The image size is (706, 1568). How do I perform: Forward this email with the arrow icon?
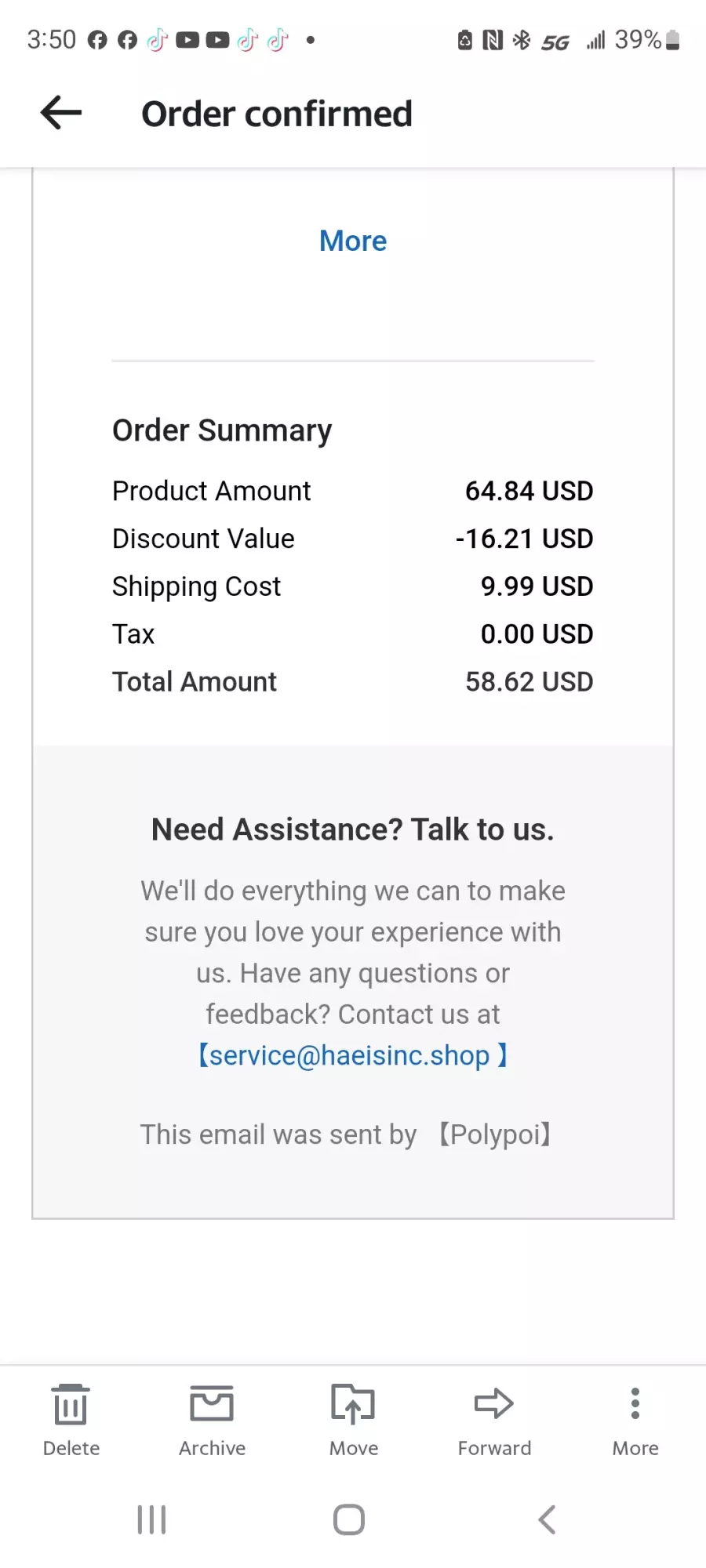[494, 1403]
